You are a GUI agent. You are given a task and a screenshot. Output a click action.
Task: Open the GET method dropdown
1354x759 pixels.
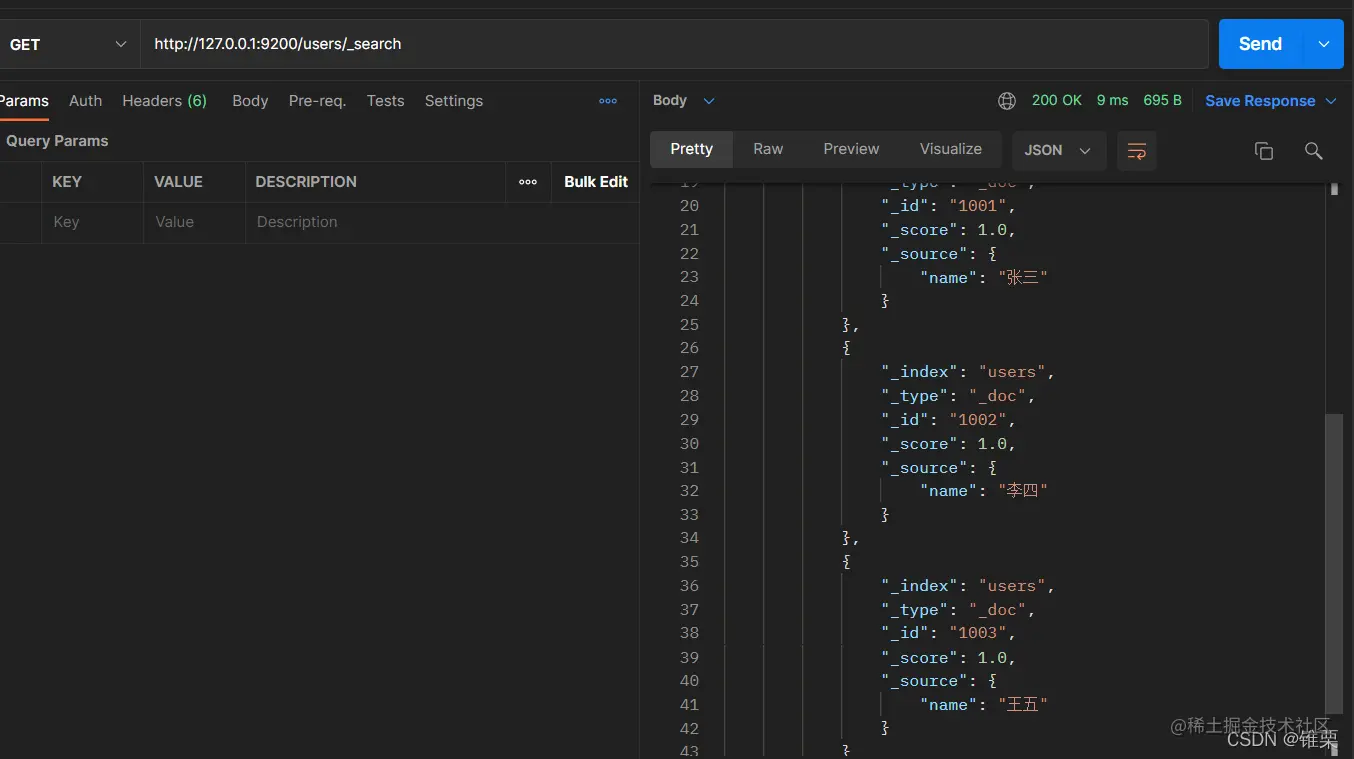68,44
